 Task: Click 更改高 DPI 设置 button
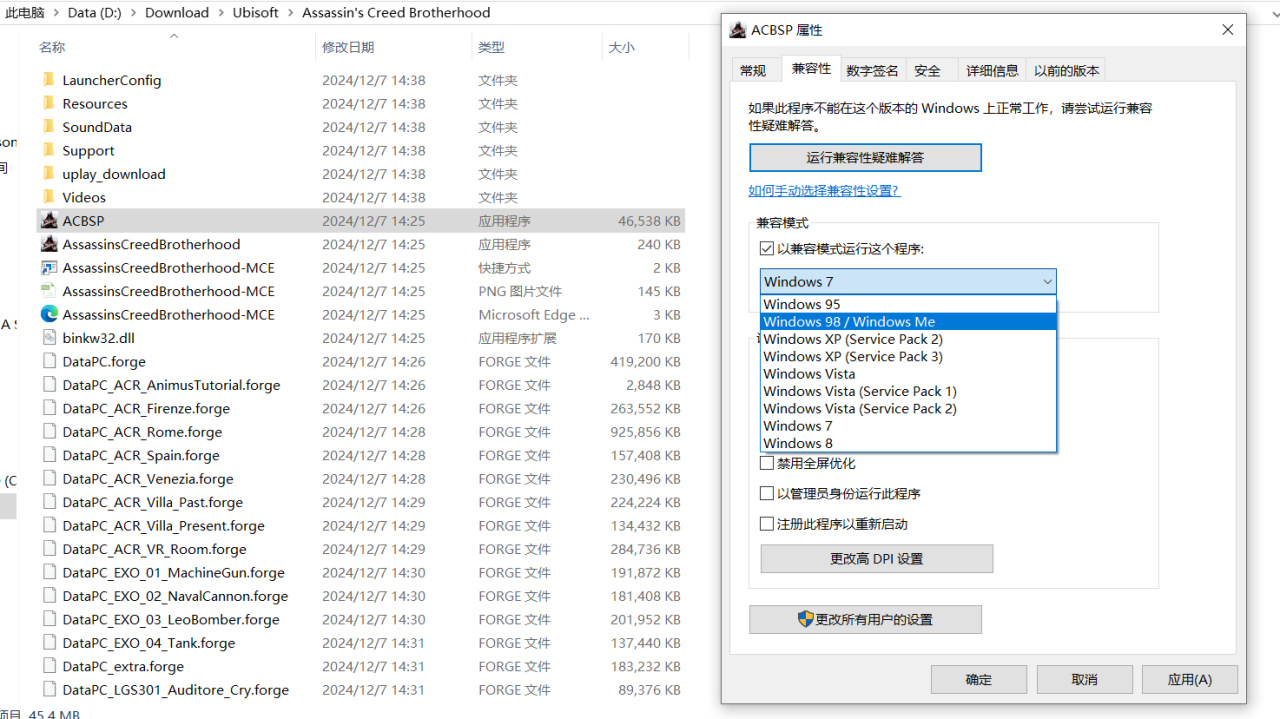(x=877, y=559)
